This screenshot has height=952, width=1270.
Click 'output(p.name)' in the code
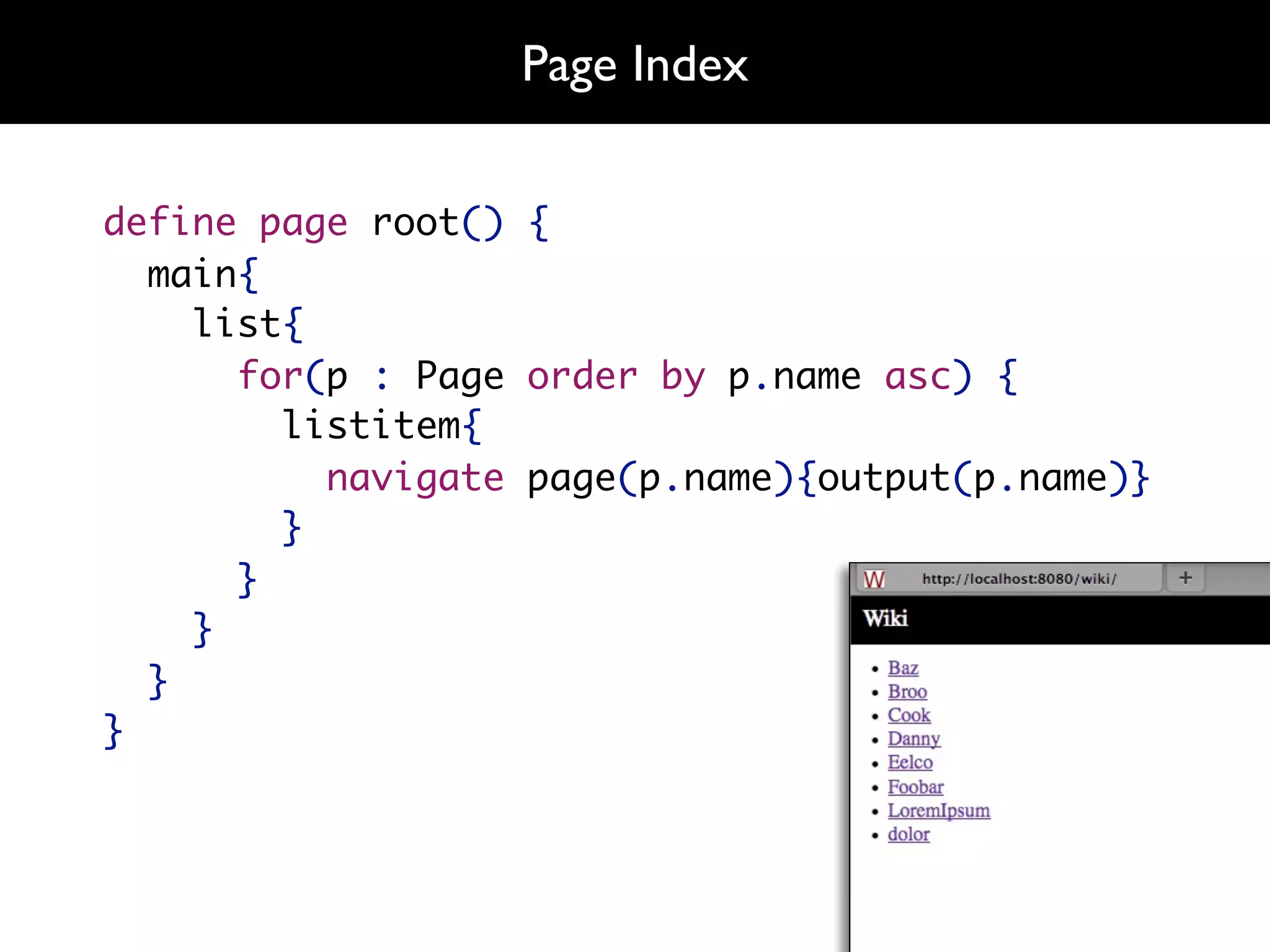[972, 478]
